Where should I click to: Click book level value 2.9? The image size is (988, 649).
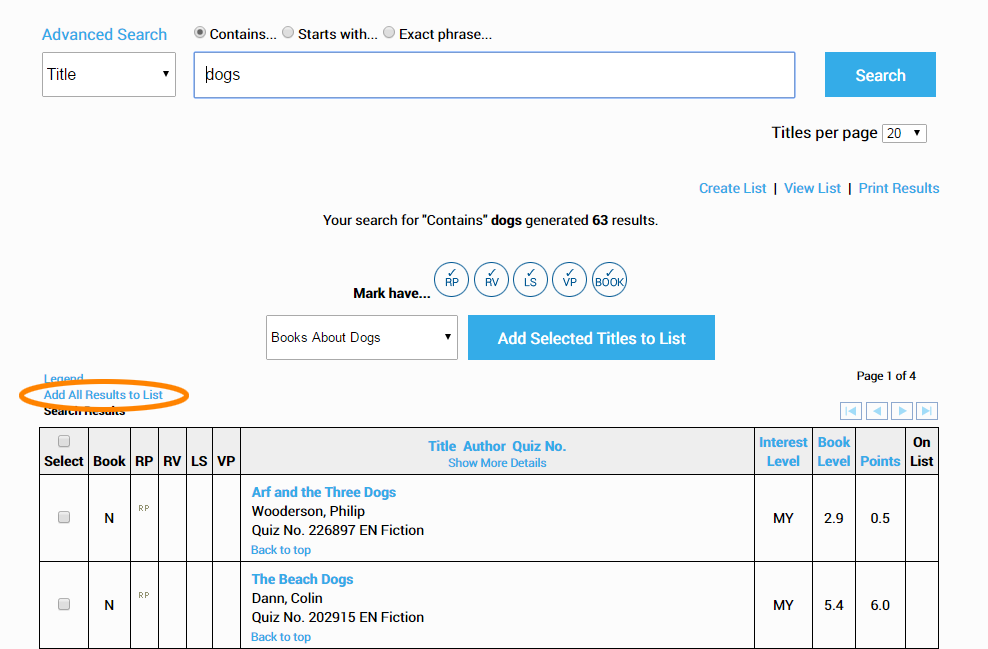[x=834, y=519]
